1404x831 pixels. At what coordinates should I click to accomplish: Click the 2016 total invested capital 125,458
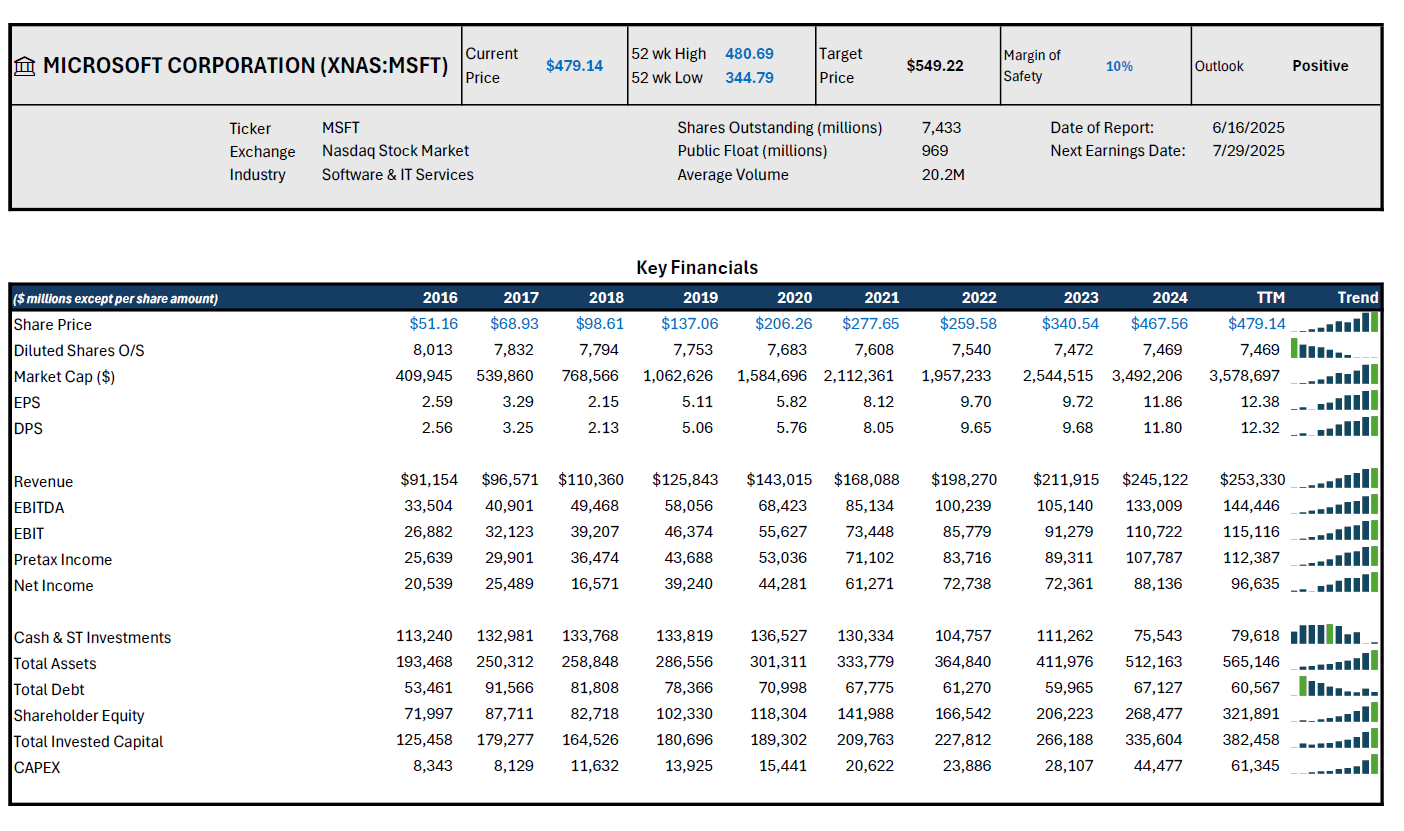423,740
